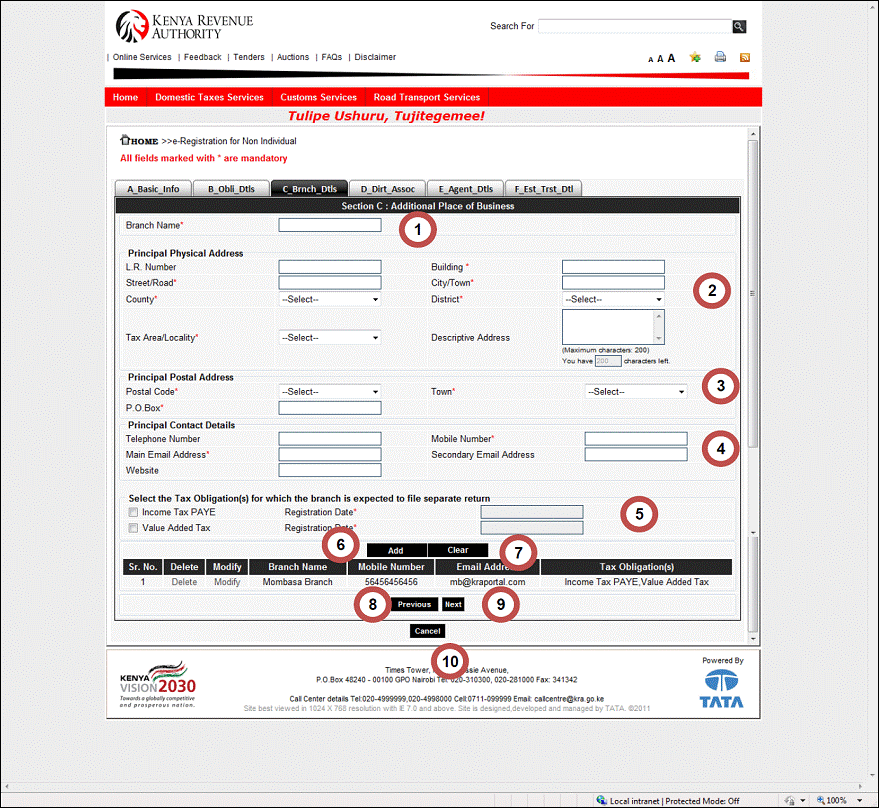This screenshot has width=879, height=808.
Task: Open the County dropdown
Action: 329,299
